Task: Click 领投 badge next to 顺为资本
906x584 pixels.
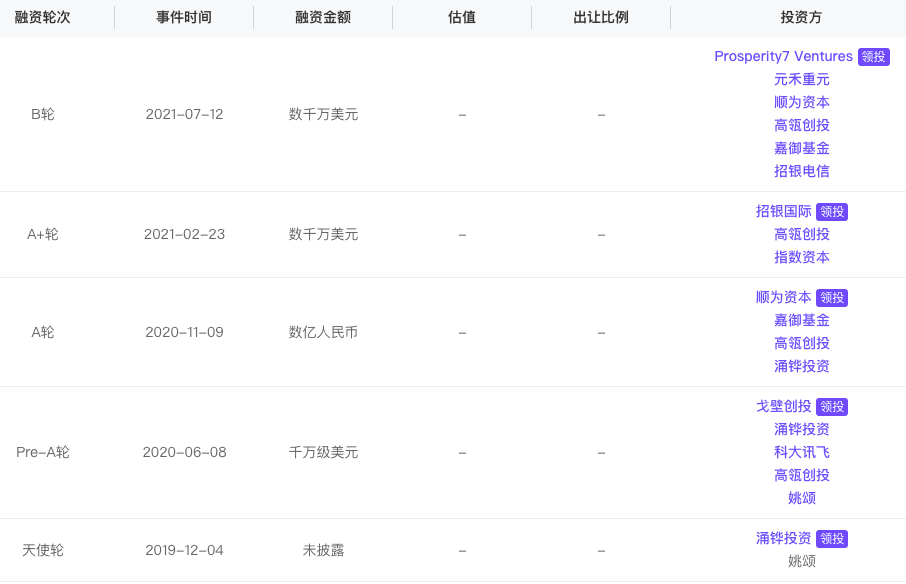Action: pos(831,298)
